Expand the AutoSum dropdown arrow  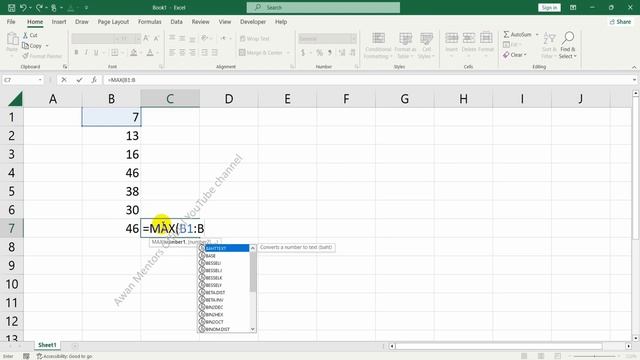point(537,35)
